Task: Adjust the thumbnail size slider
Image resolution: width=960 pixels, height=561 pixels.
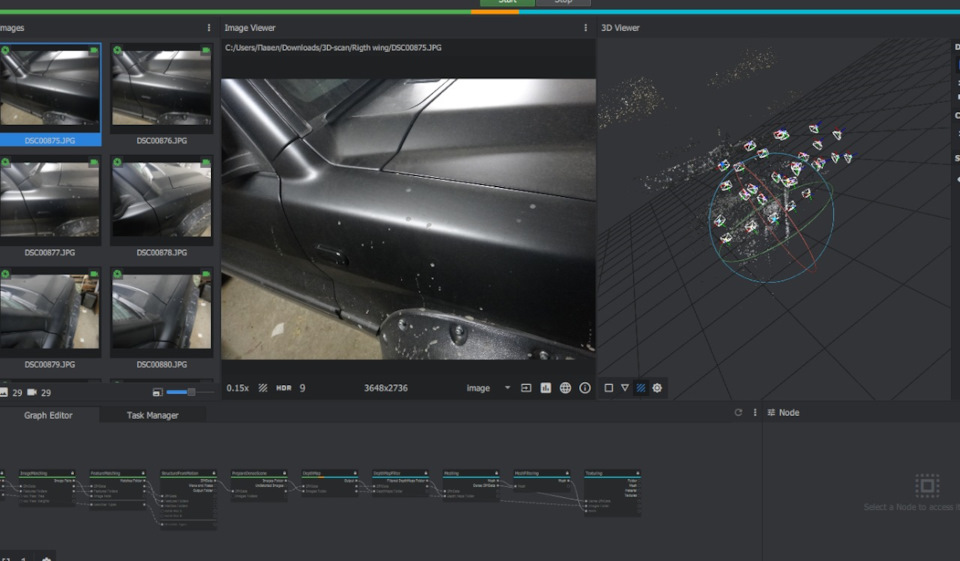Action: pos(190,392)
